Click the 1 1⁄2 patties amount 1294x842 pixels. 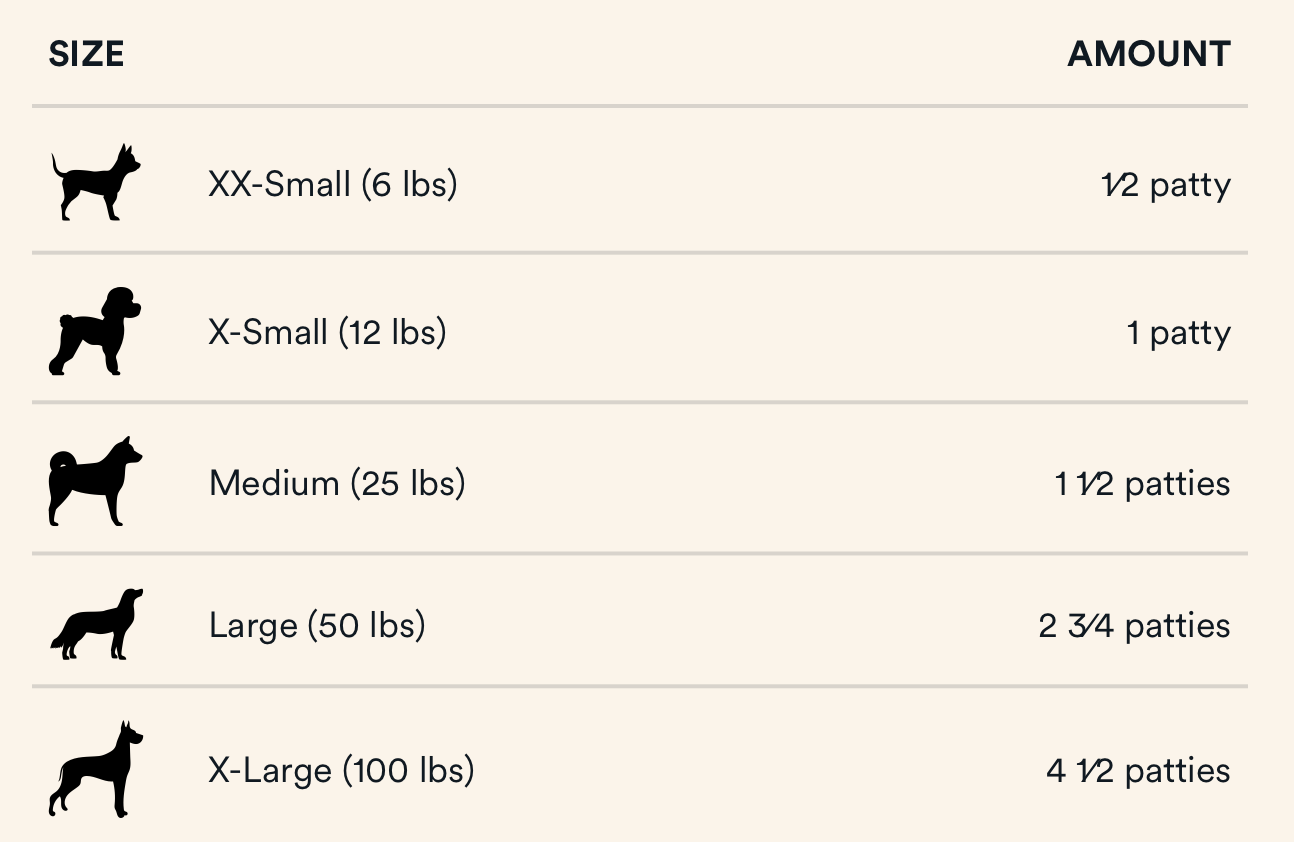1142,484
